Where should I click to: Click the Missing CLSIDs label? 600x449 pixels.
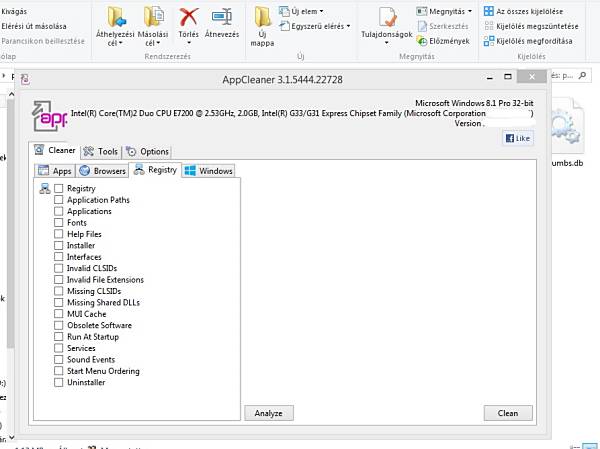(94, 291)
